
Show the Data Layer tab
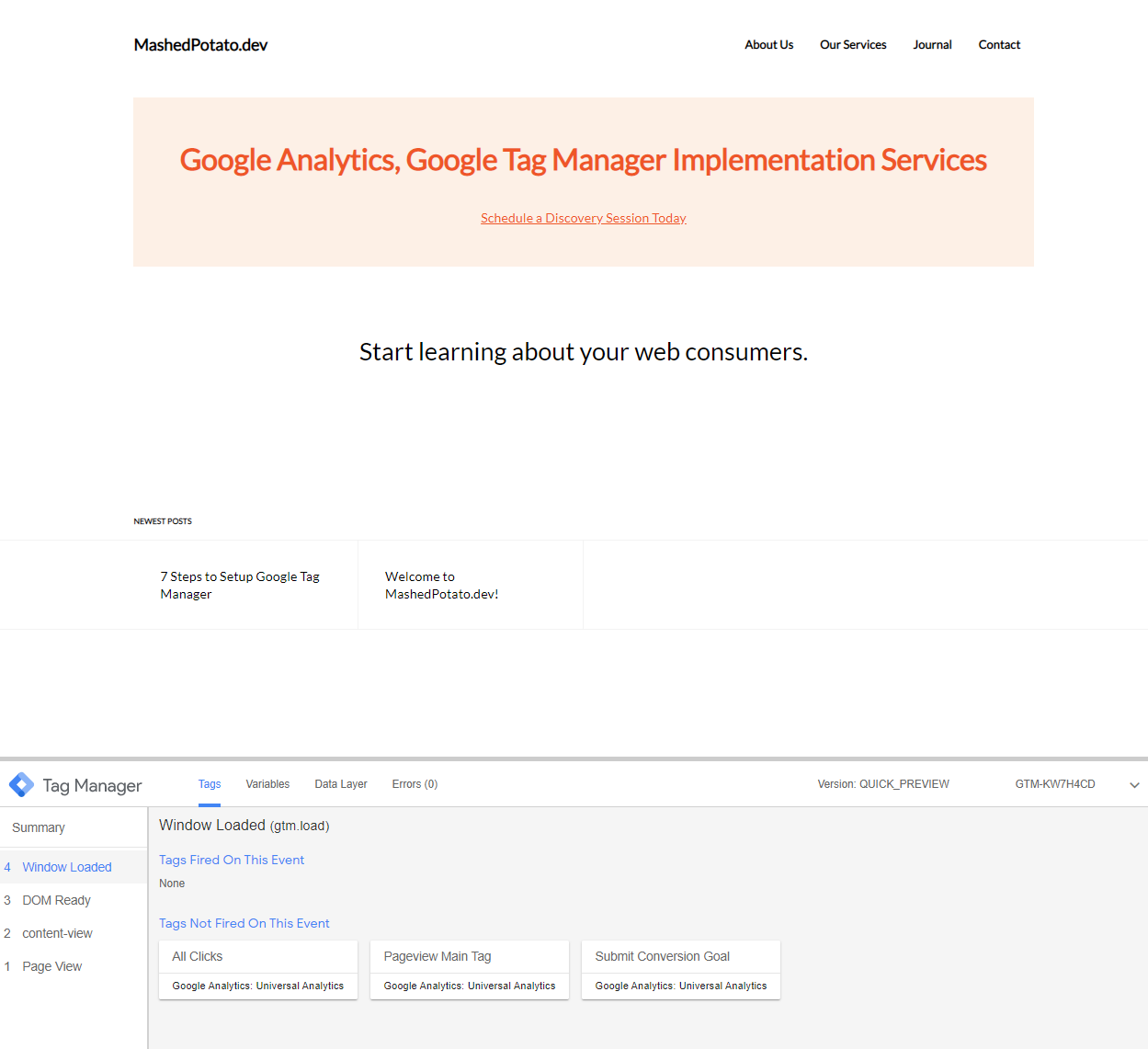click(341, 784)
